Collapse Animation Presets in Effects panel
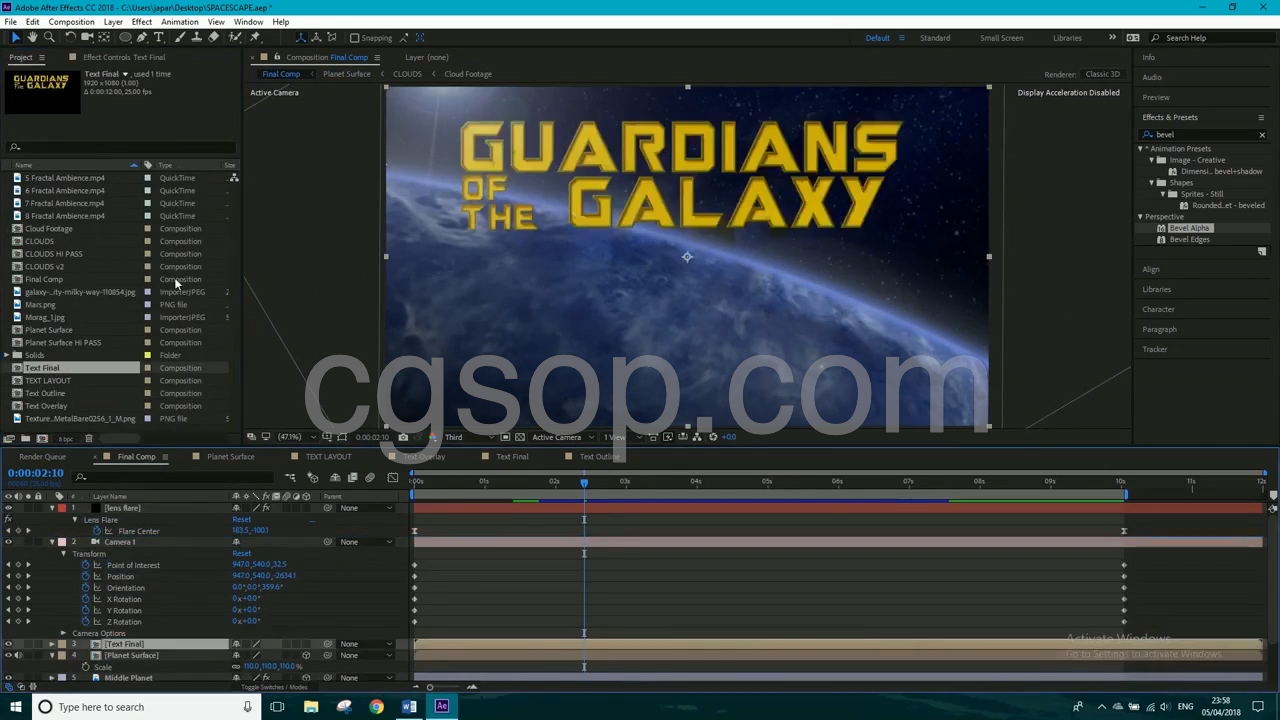 [1140, 149]
